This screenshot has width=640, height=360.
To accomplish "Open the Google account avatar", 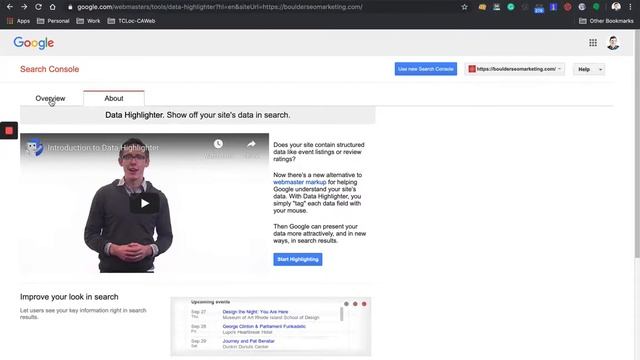I will pos(613,42).
